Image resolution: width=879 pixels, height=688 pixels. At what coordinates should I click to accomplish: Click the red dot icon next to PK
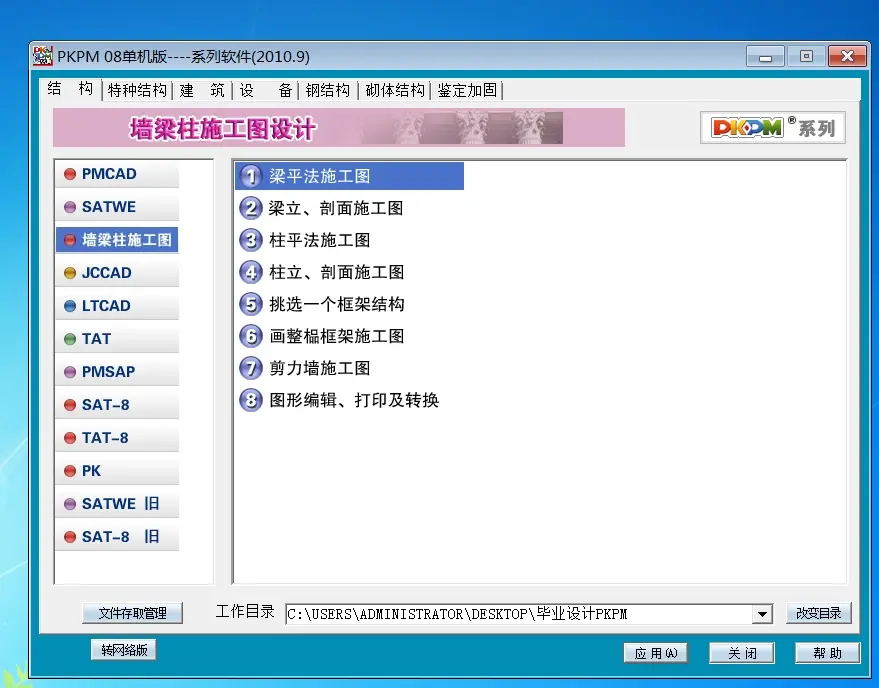pos(70,471)
